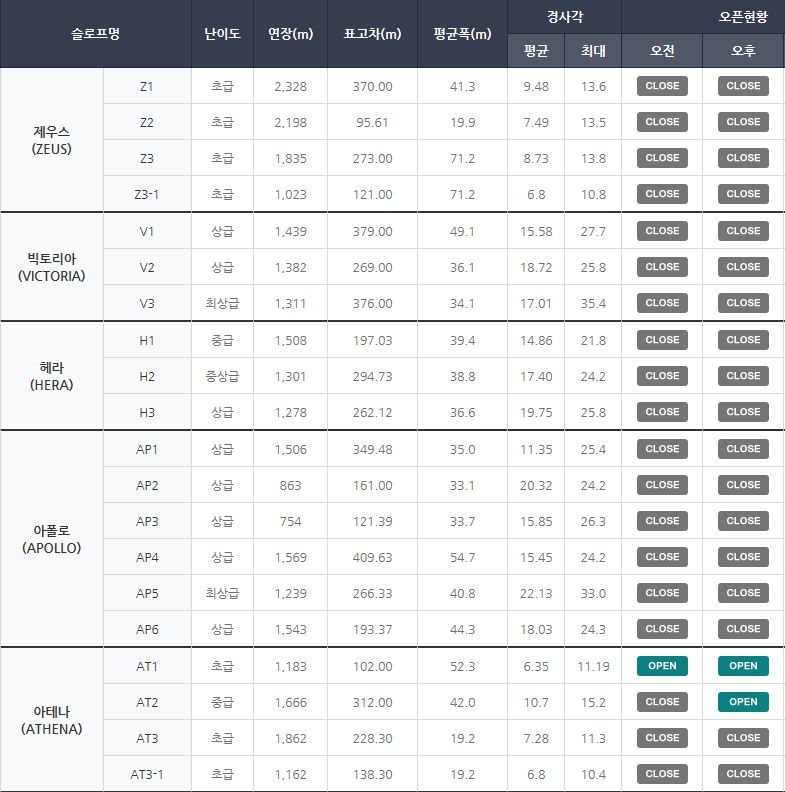This screenshot has height=792, width=785.
Task: Click the 863 length value for AP2
Action: [x=290, y=485]
